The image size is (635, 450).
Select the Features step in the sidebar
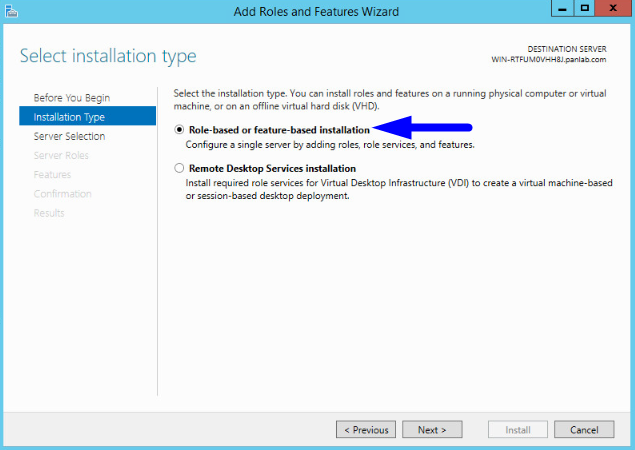52,174
